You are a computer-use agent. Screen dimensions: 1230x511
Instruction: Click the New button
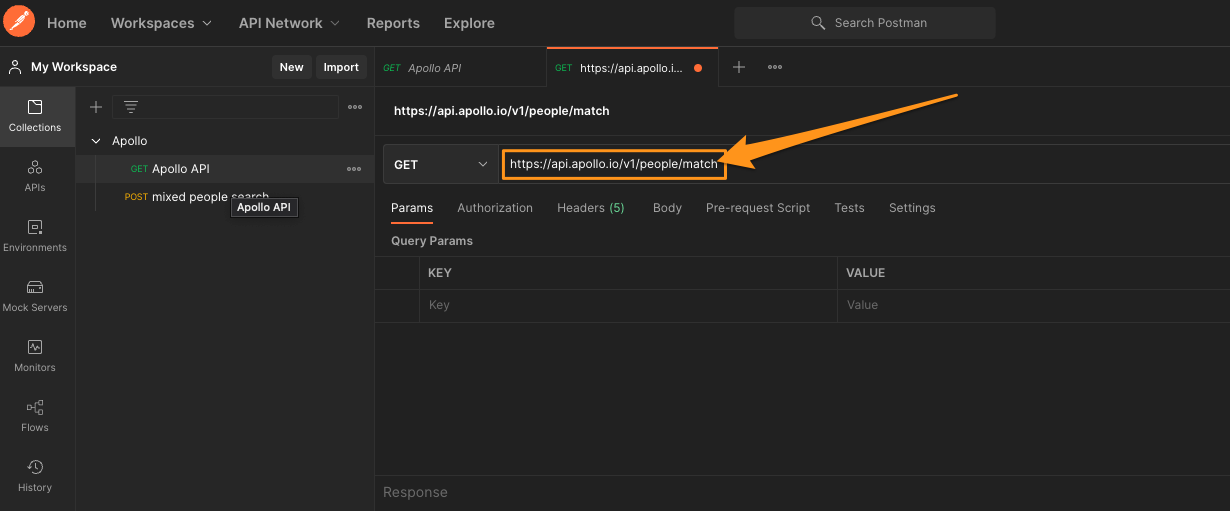(291, 67)
